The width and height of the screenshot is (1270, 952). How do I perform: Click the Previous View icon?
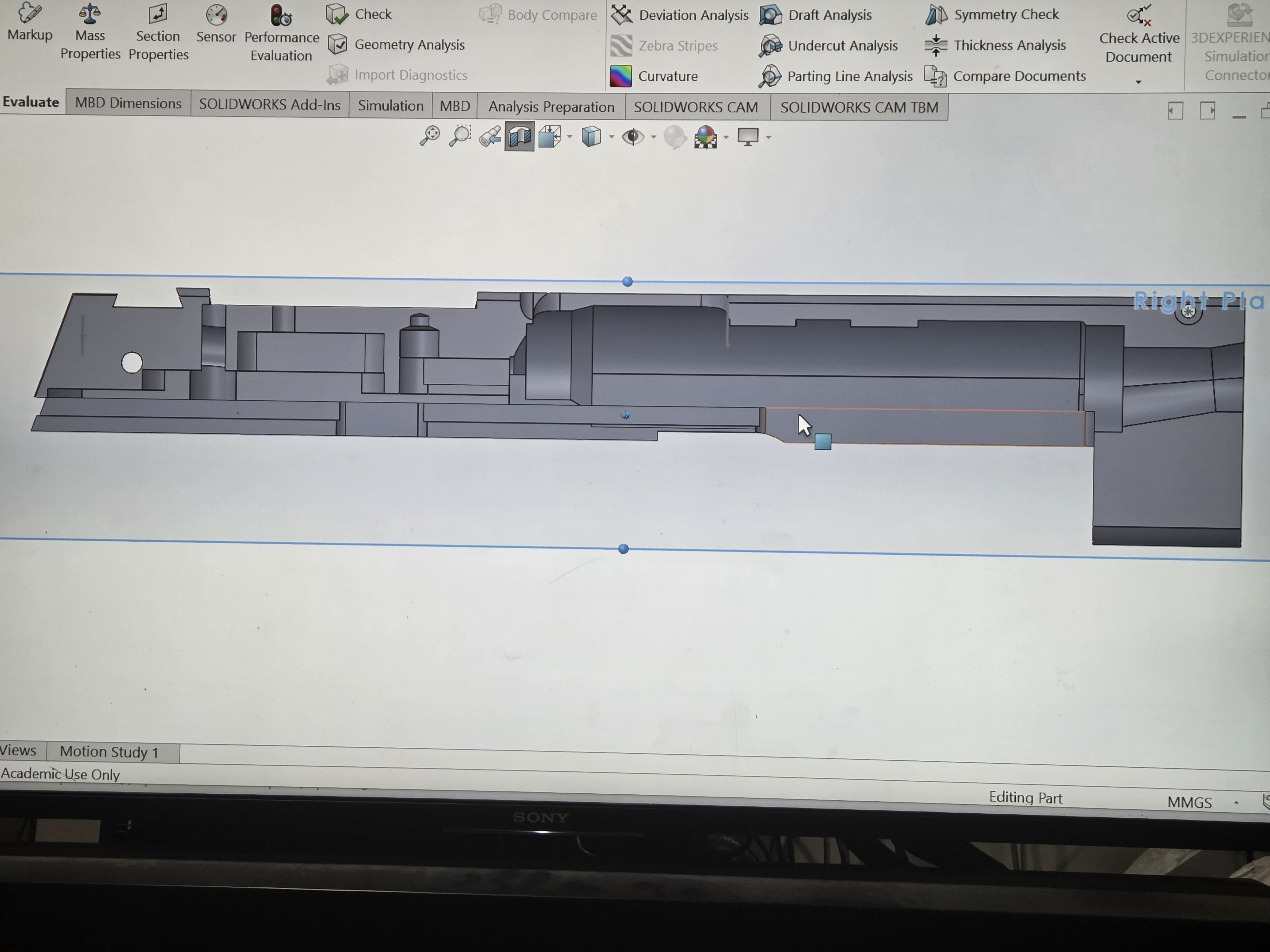coord(490,136)
